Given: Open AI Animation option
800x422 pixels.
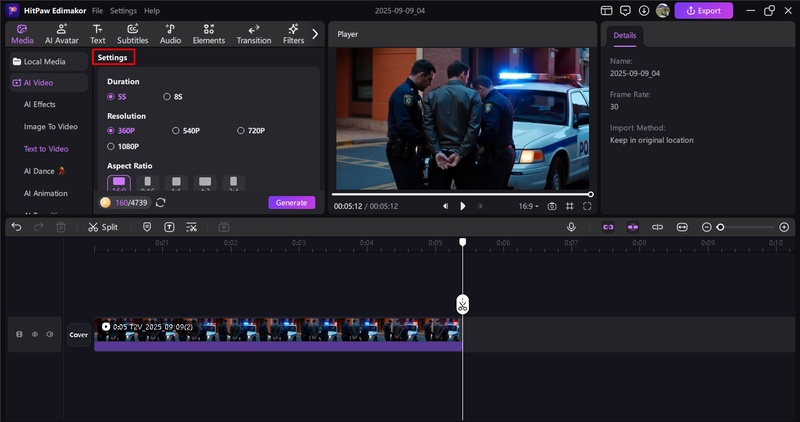Looking at the screenshot, I should click(45, 193).
